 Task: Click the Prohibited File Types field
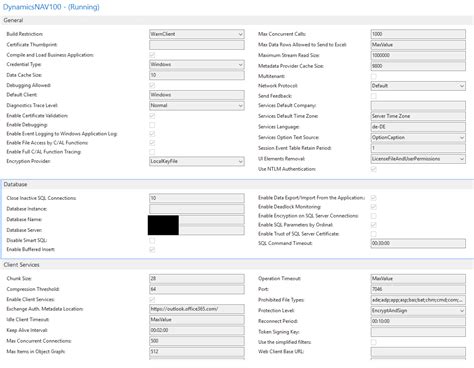(x=418, y=300)
